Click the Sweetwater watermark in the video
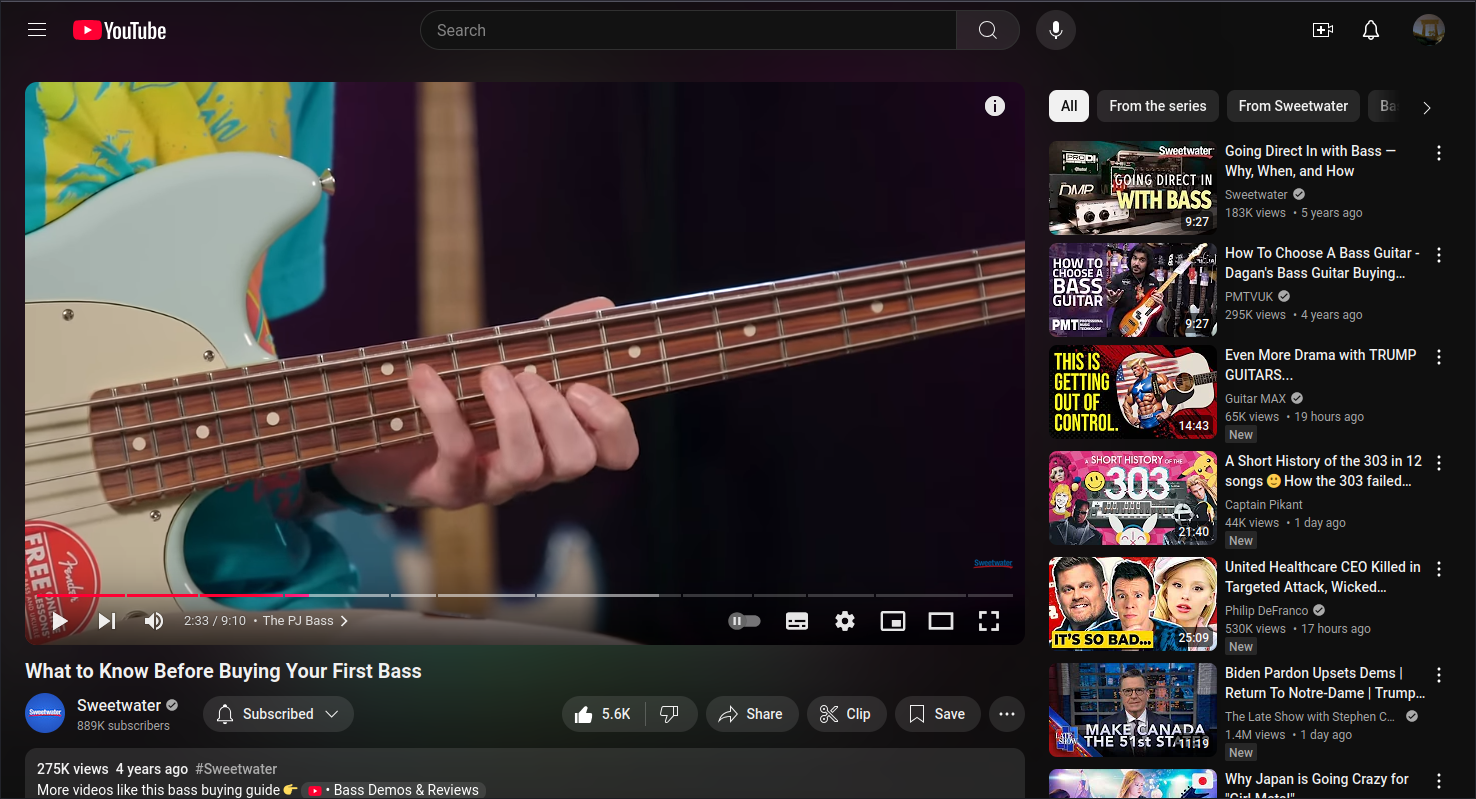 tap(993, 563)
